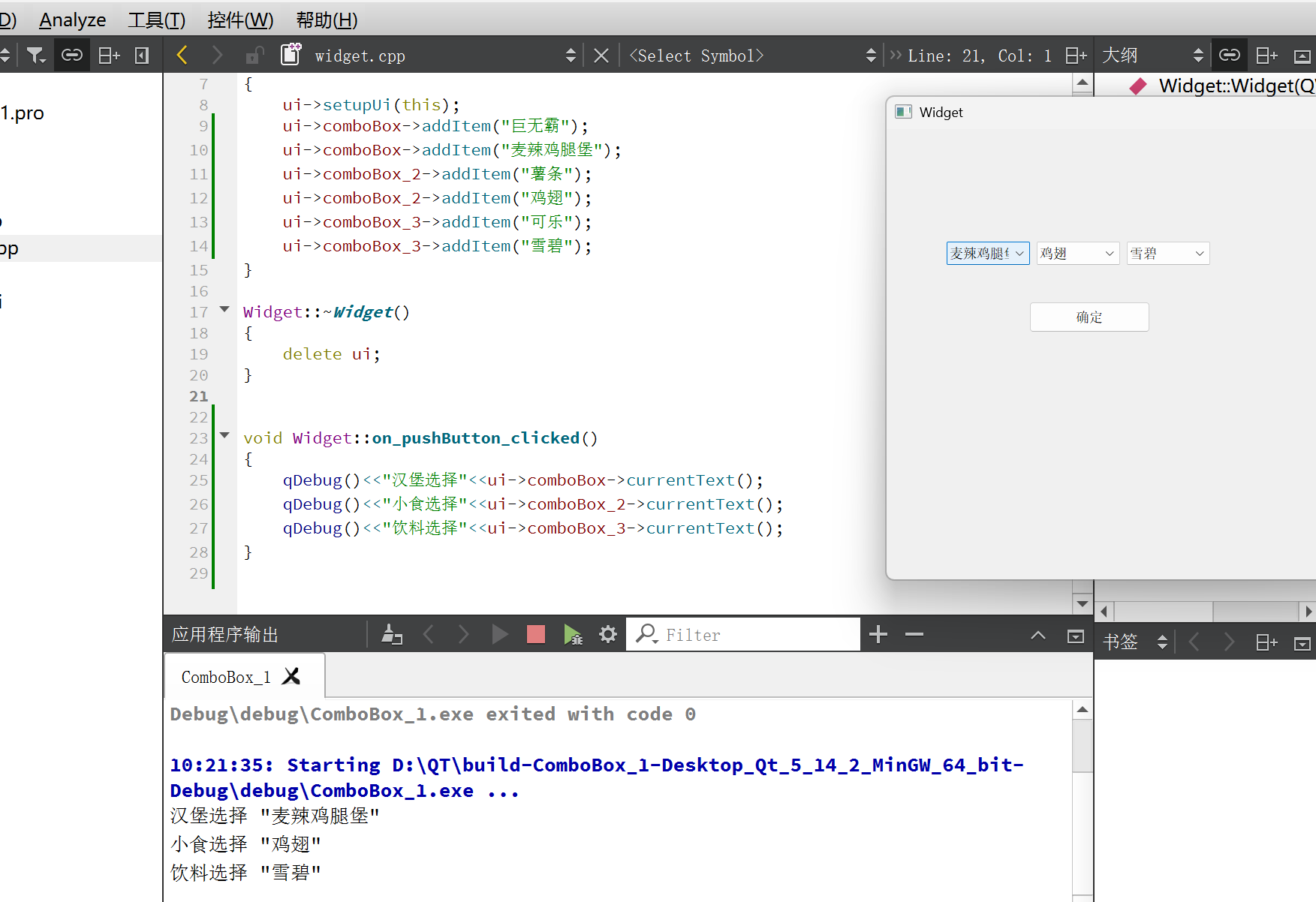The height and width of the screenshot is (902, 1316).
Task: Split the 大纲 outline pane
Action: [x=1267, y=56]
